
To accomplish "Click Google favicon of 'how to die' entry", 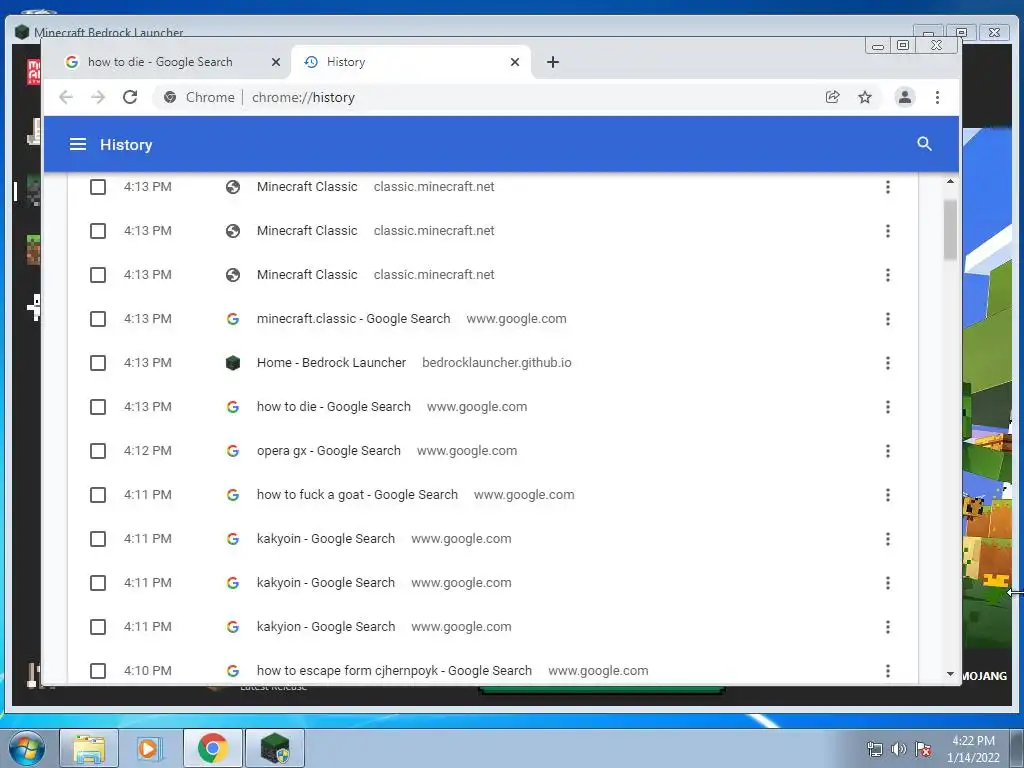I will coord(232,407).
